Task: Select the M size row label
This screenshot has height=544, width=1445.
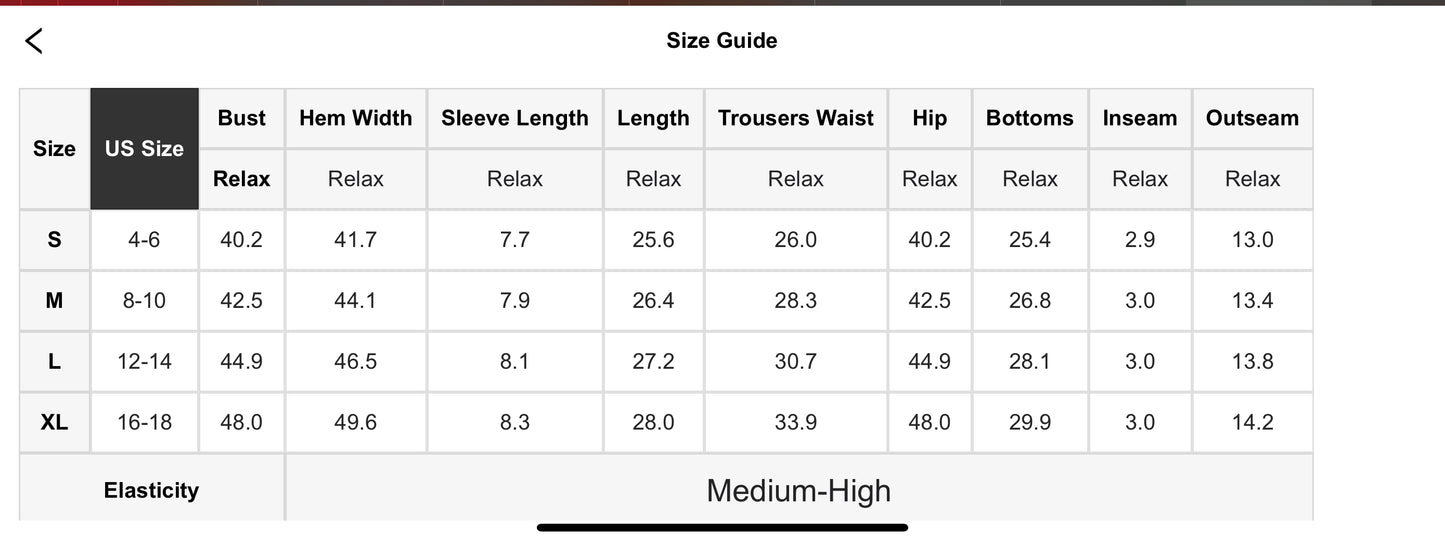Action: [54, 301]
